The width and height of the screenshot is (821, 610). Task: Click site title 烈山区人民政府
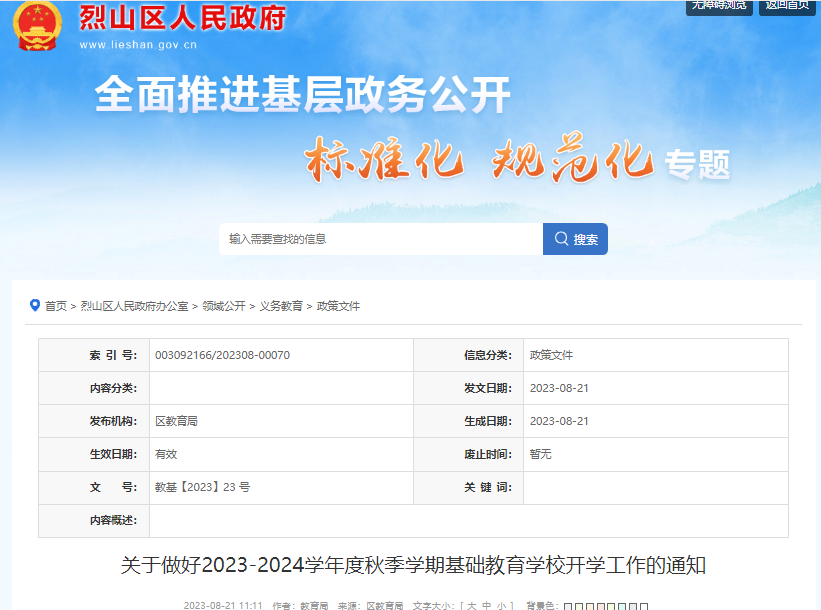182,18
